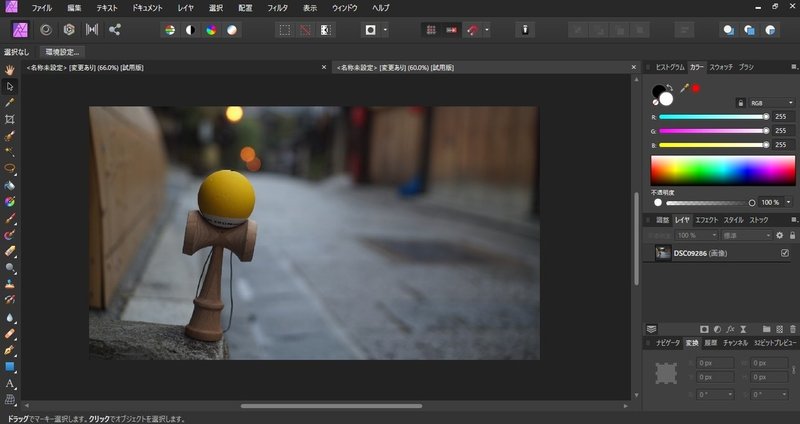Click the rainbow color spectrum bar
This screenshot has width=800, height=424.
(x=722, y=170)
